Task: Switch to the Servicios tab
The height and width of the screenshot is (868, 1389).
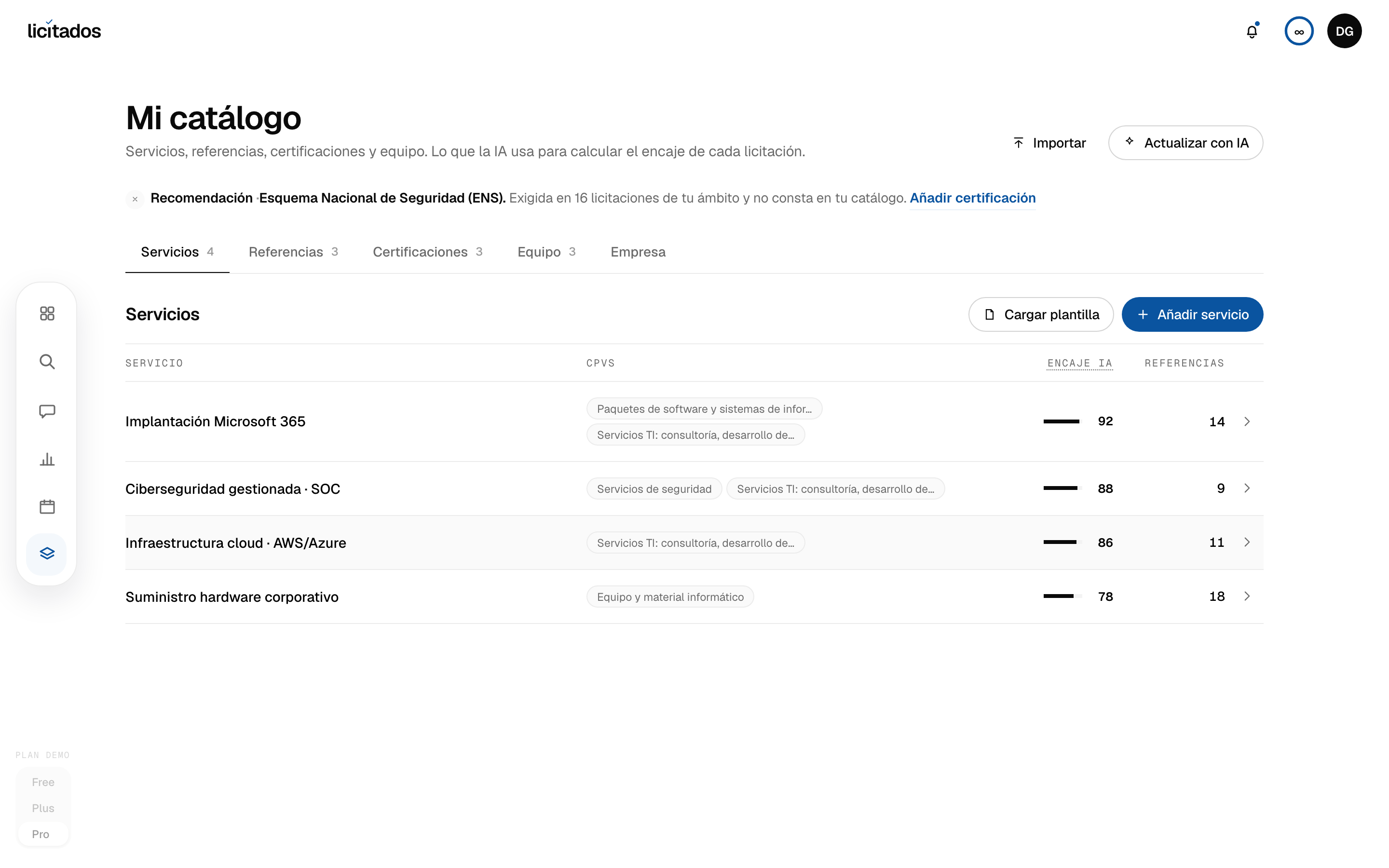Action: coord(177,252)
